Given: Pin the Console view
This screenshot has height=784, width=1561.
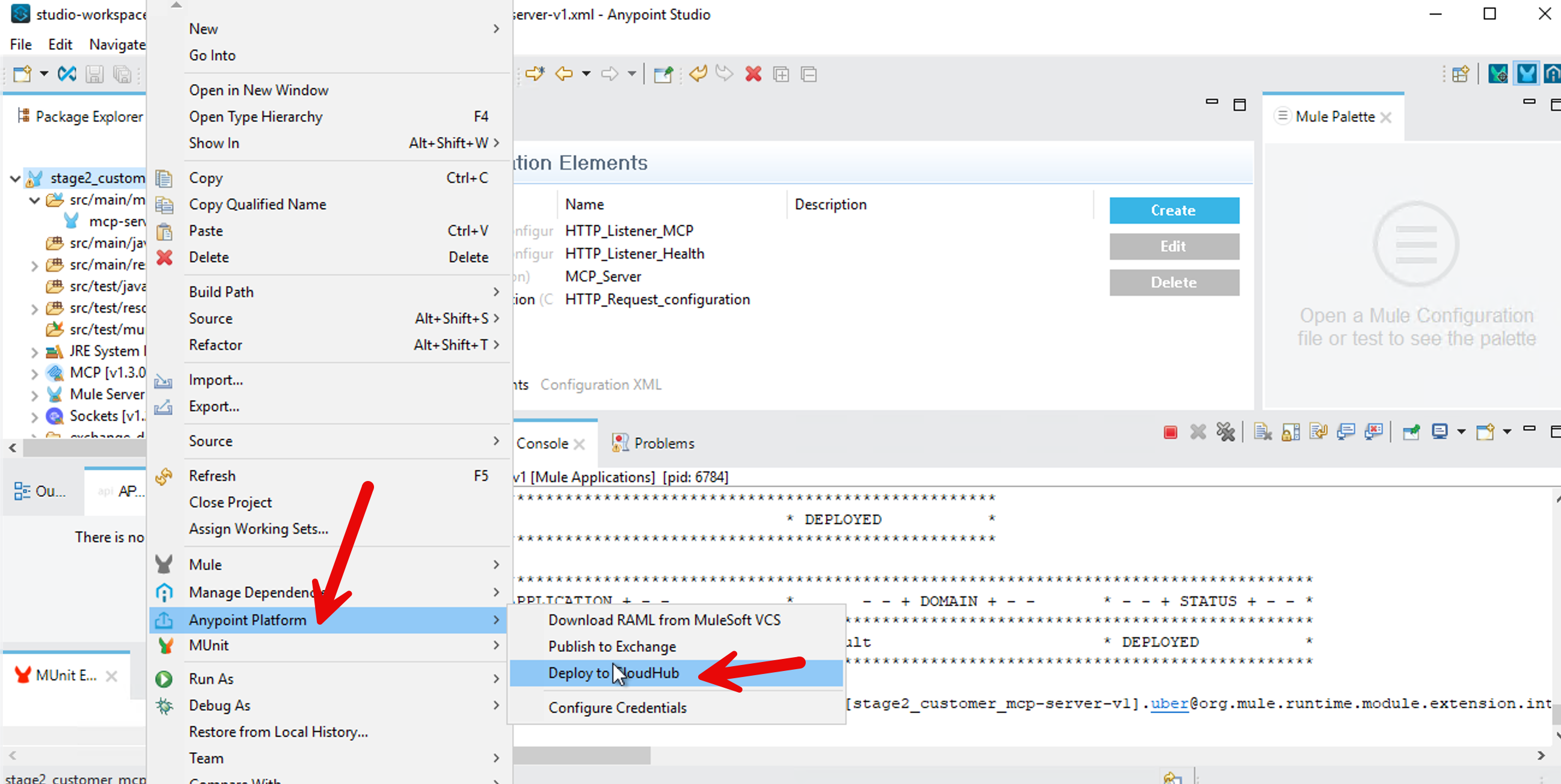Looking at the screenshot, I should pos(1411,432).
